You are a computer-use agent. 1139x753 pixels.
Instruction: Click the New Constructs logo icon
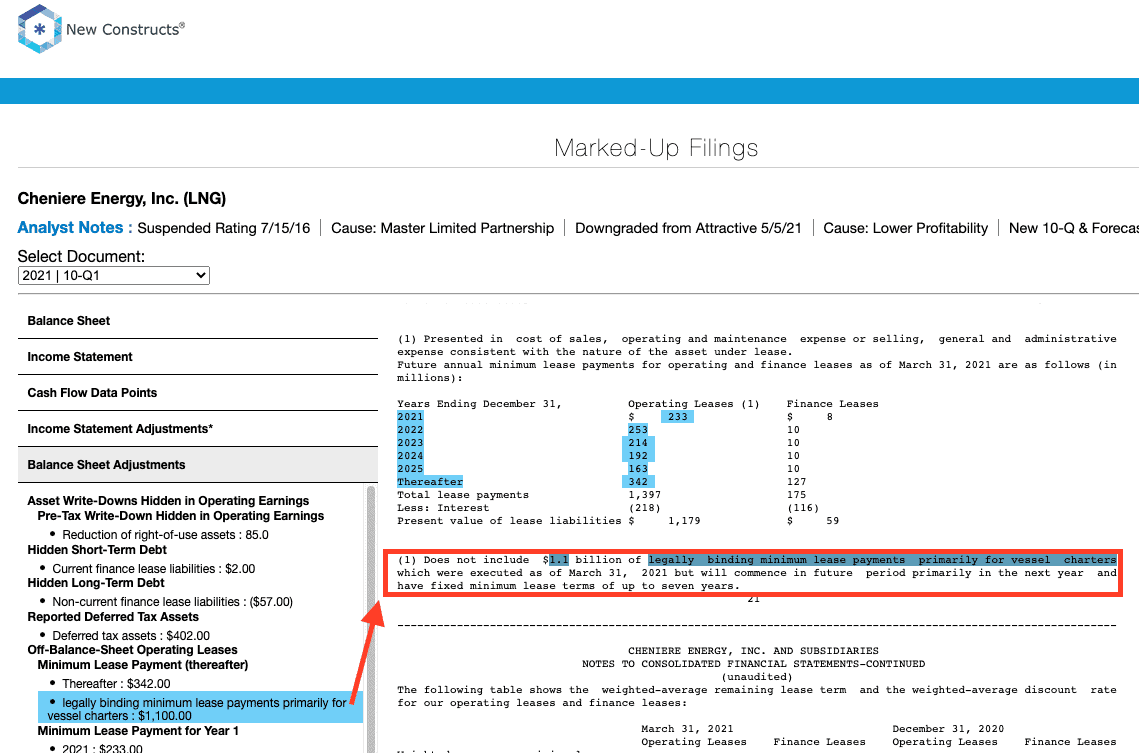coord(39,29)
